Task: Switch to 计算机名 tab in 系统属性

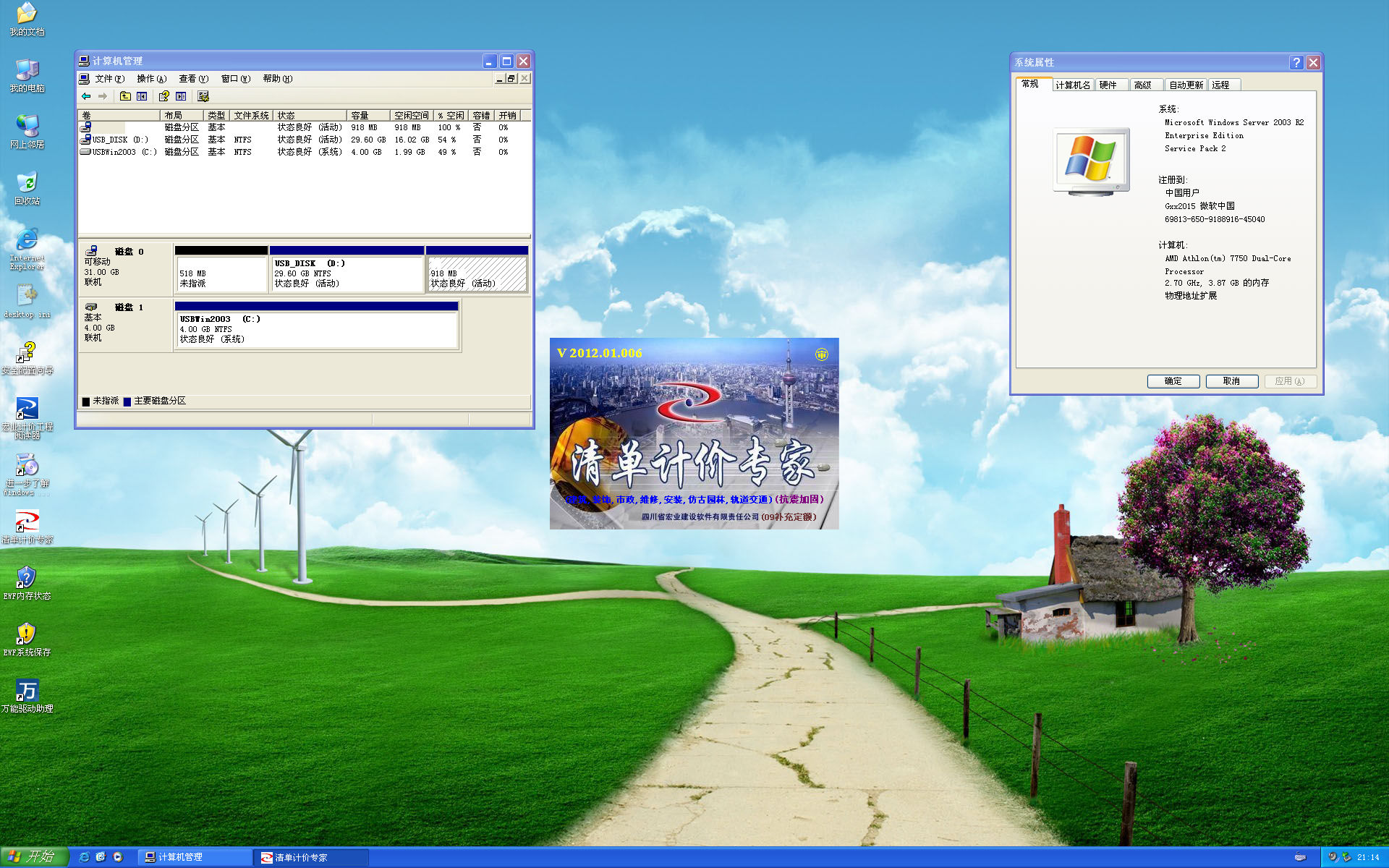Action: [x=1073, y=85]
